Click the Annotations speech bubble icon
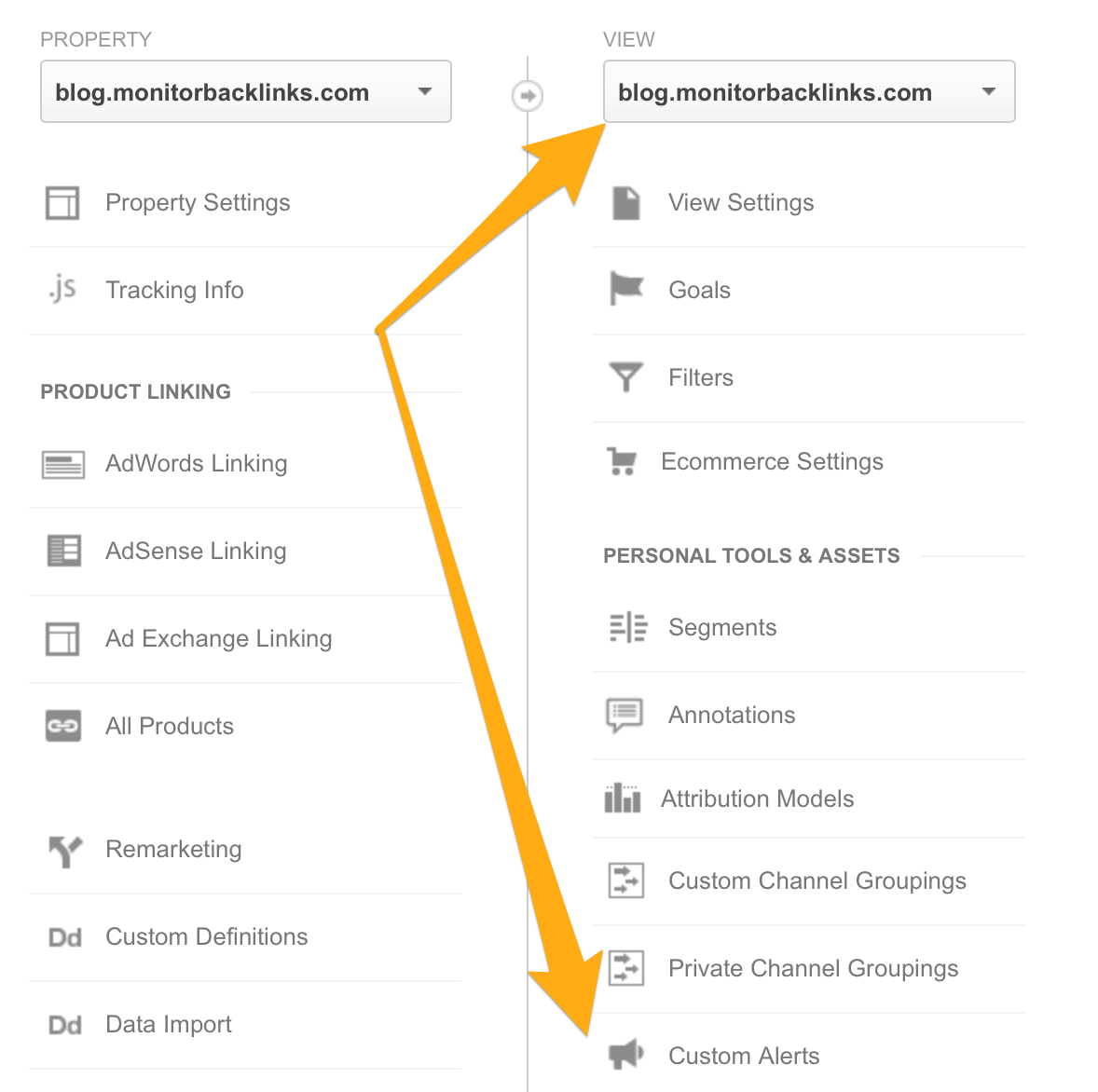Image resolution: width=1098 pixels, height=1092 pixels. (x=624, y=716)
